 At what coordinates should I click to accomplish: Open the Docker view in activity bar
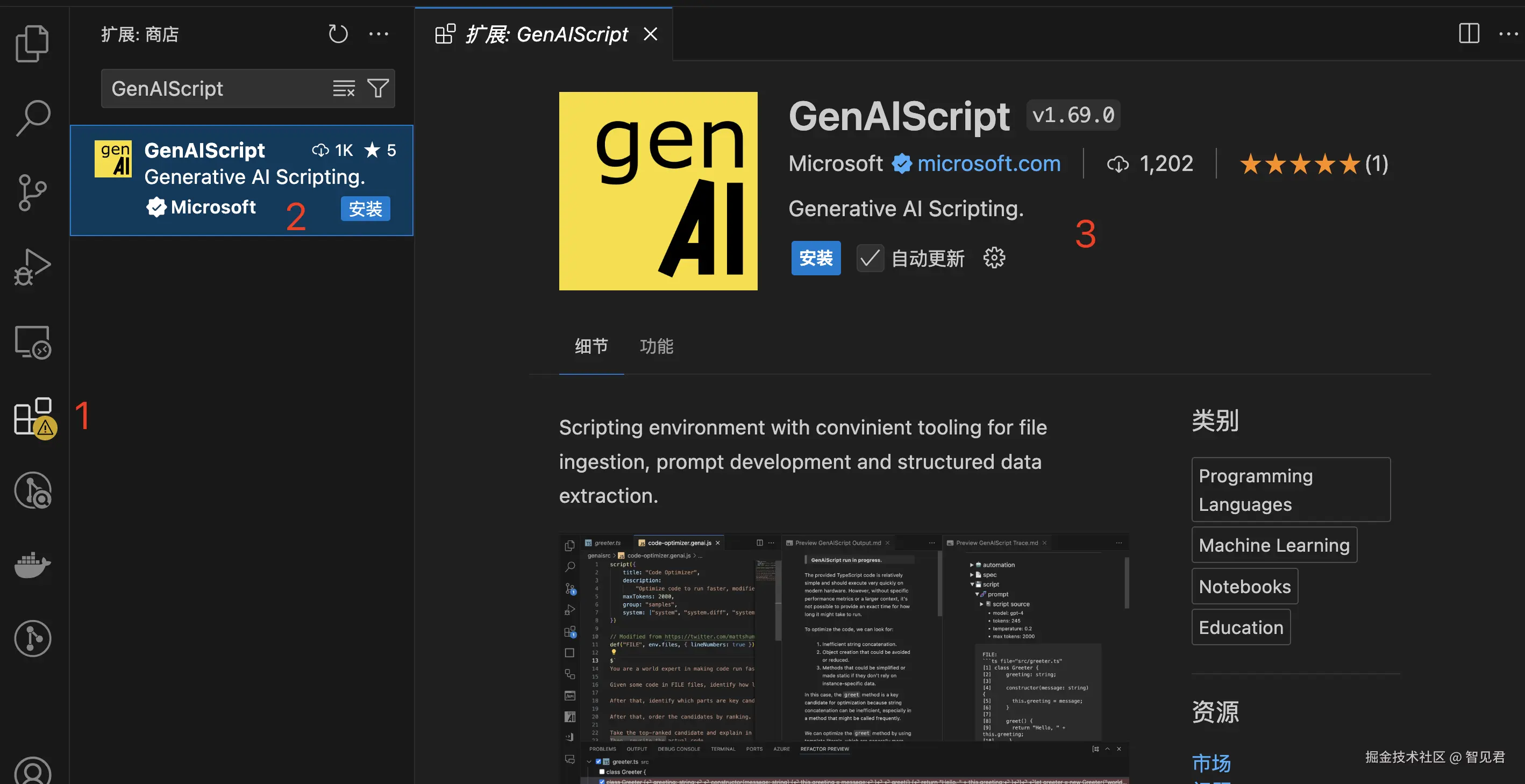point(32,564)
